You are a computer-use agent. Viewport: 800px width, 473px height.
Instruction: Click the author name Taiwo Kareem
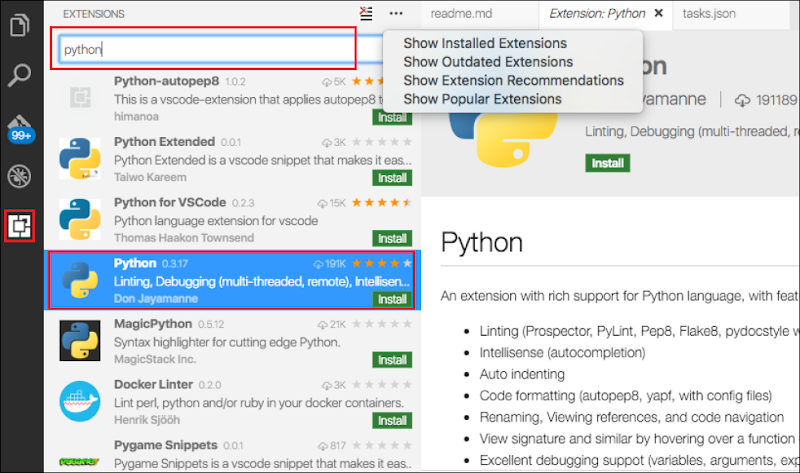[x=150, y=177]
